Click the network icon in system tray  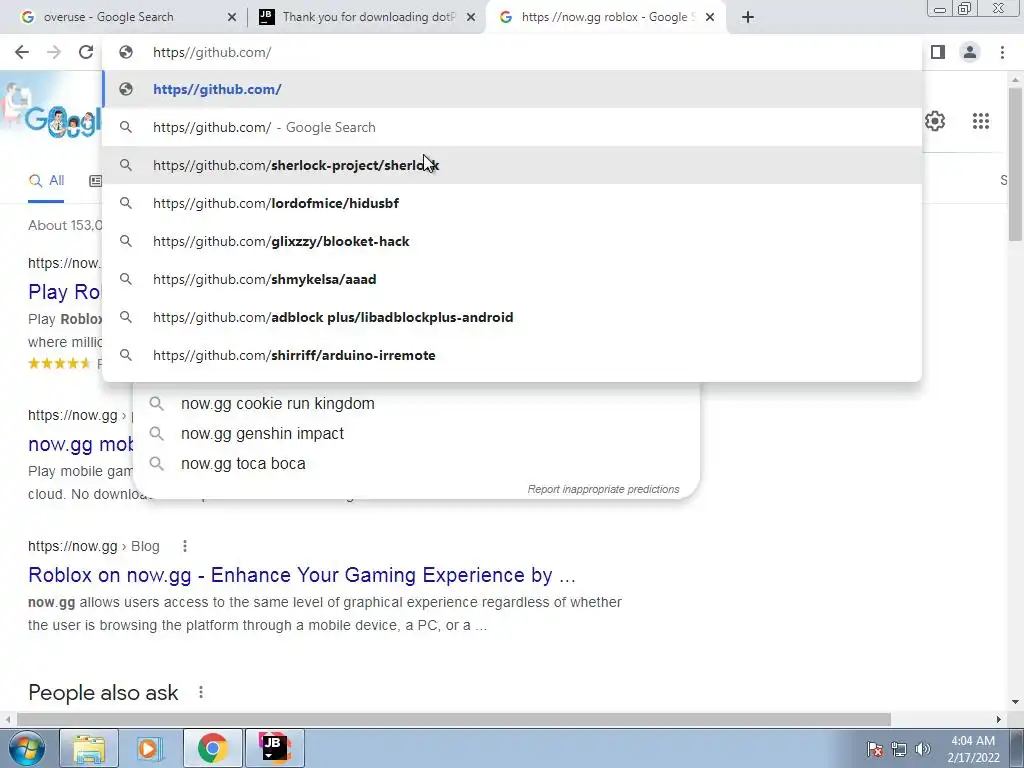[x=899, y=749]
